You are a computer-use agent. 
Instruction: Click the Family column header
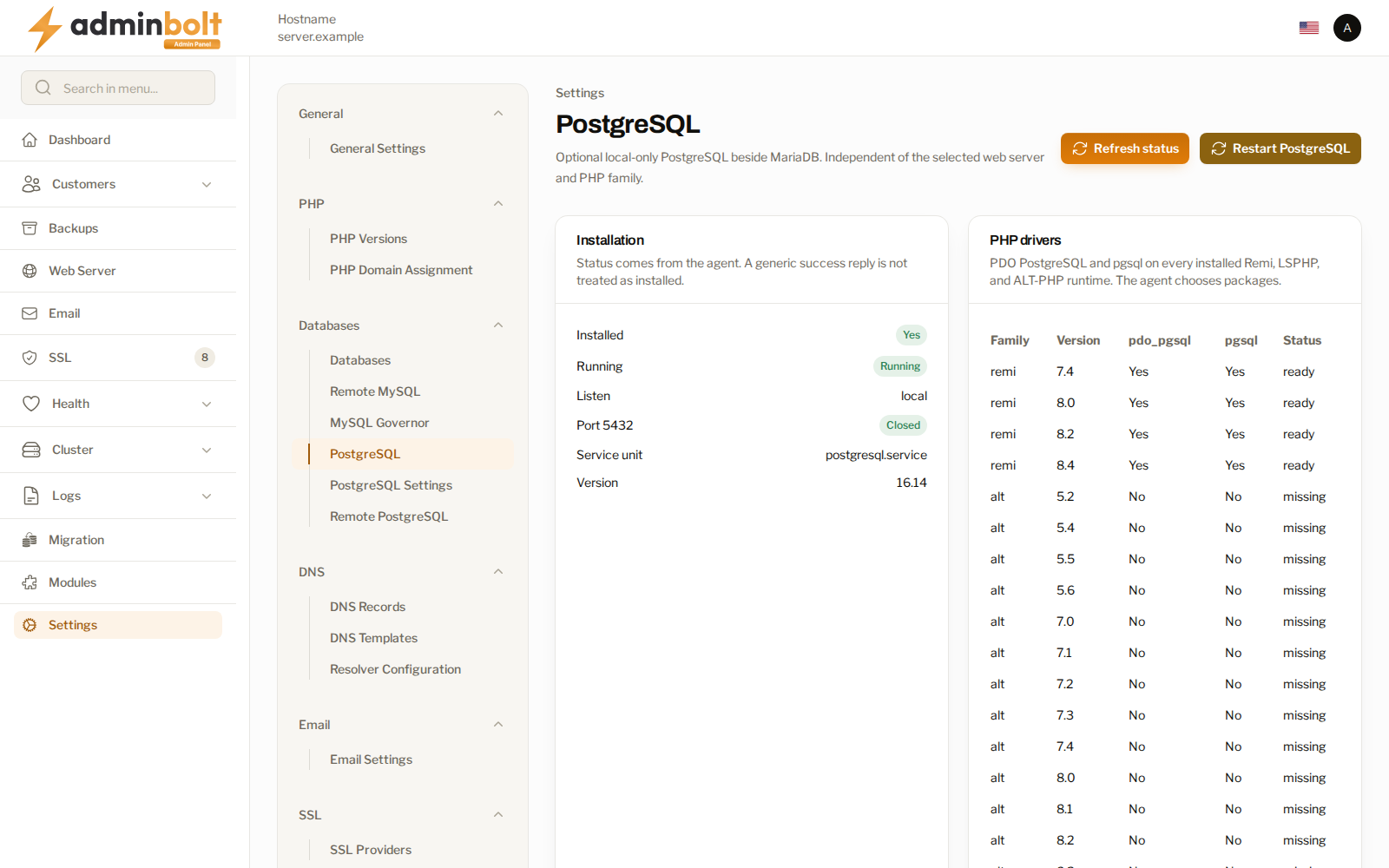point(1010,340)
